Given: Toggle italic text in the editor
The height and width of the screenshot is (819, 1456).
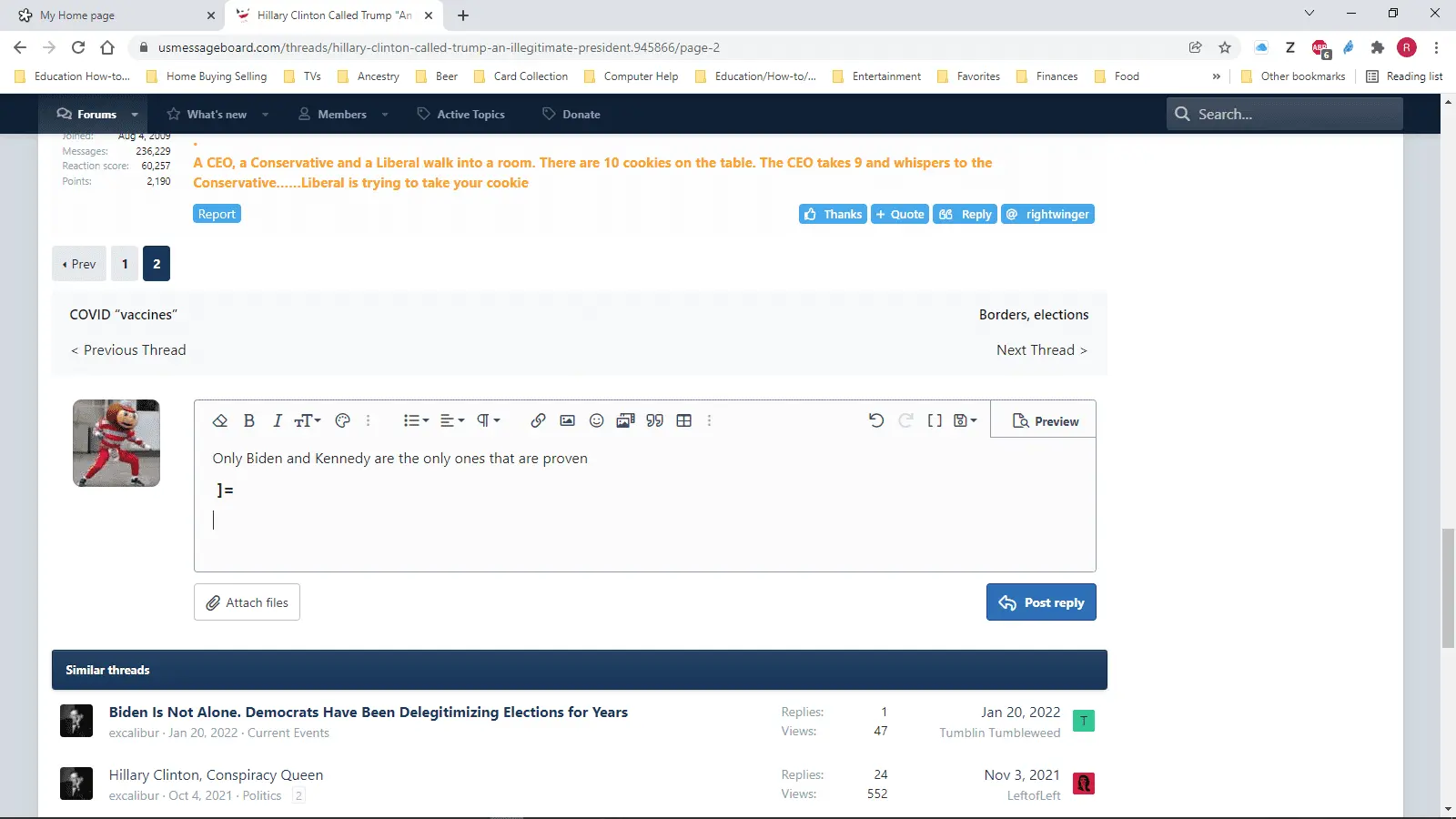Looking at the screenshot, I should (x=278, y=420).
